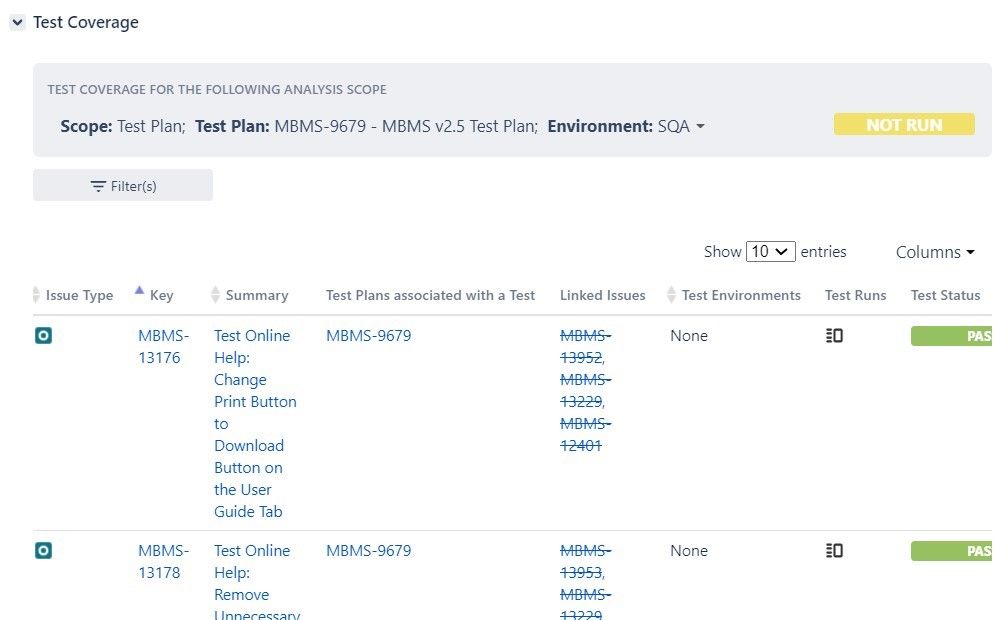Open test plan MBMS-9679 in MBMS-13178 row
The height and width of the screenshot is (620, 994).
368,550
